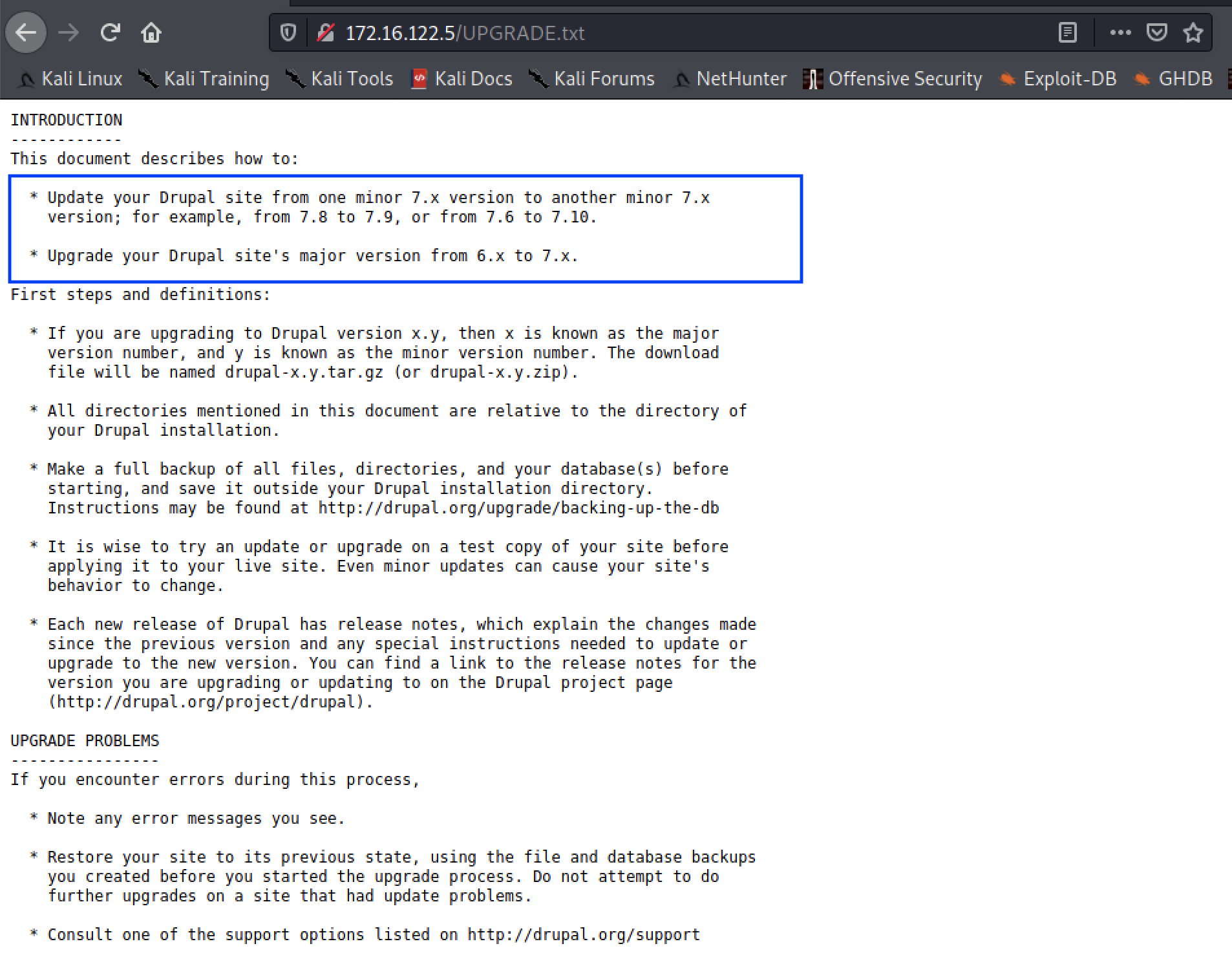Viewport: 1232px width, 957px height.
Task: Click the 'since the previous version' line
Action: pyautogui.click(x=397, y=644)
